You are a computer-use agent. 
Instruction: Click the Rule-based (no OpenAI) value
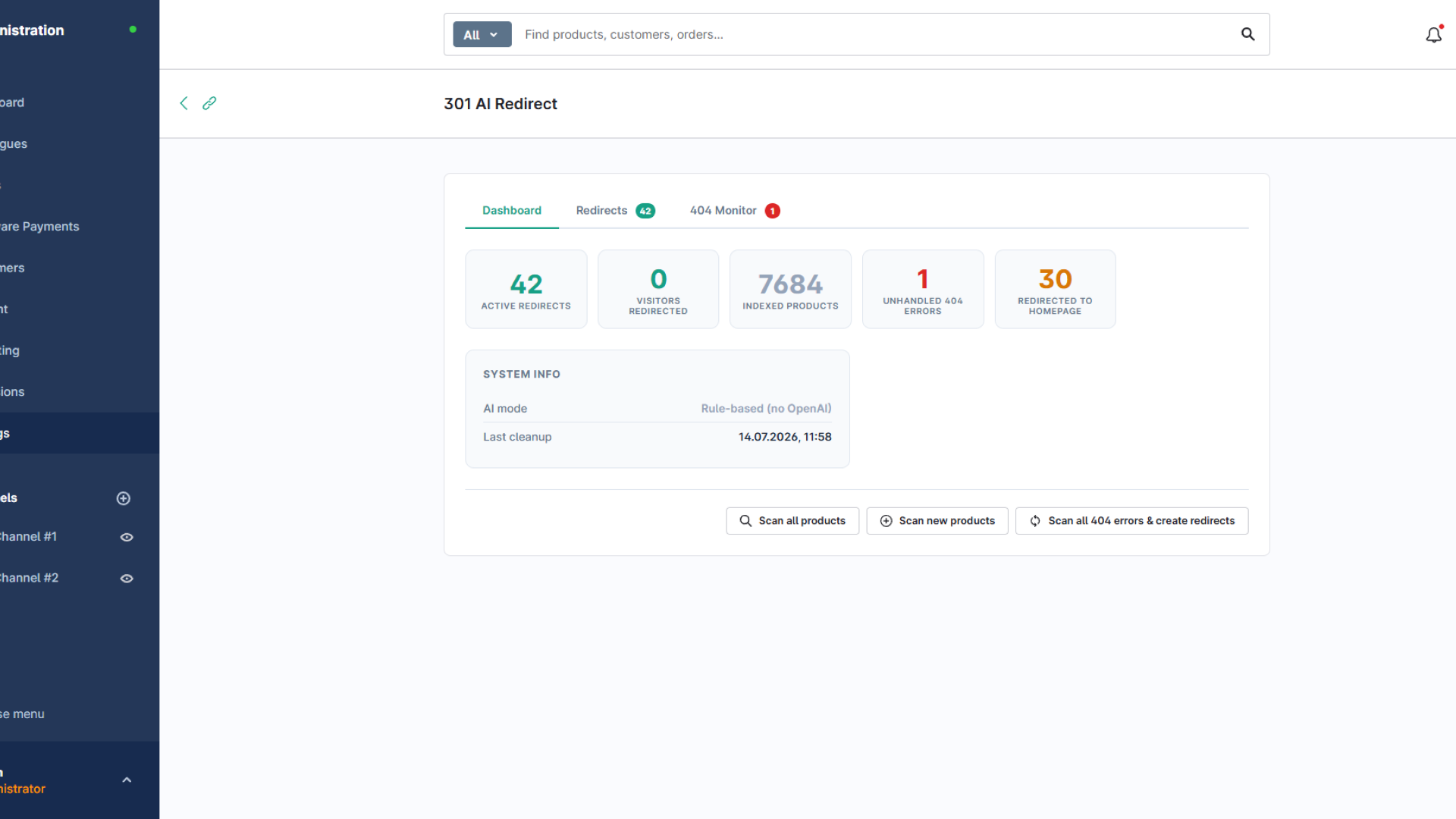click(x=766, y=409)
